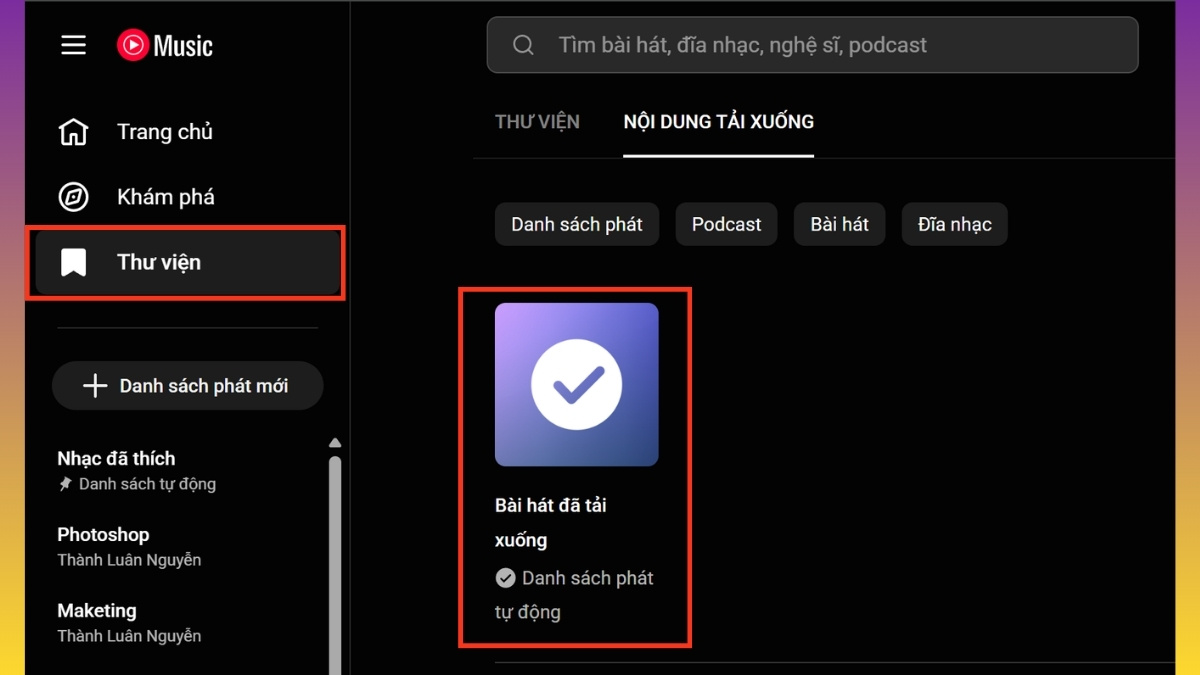Image resolution: width=1200 pixels, height=675 pixels.
Task: Click the sidebar playlist scrollbar thumb
Action: 335,565
